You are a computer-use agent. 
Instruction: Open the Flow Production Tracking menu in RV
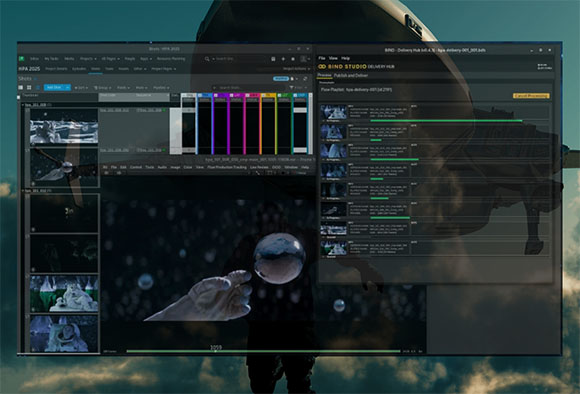227,167
